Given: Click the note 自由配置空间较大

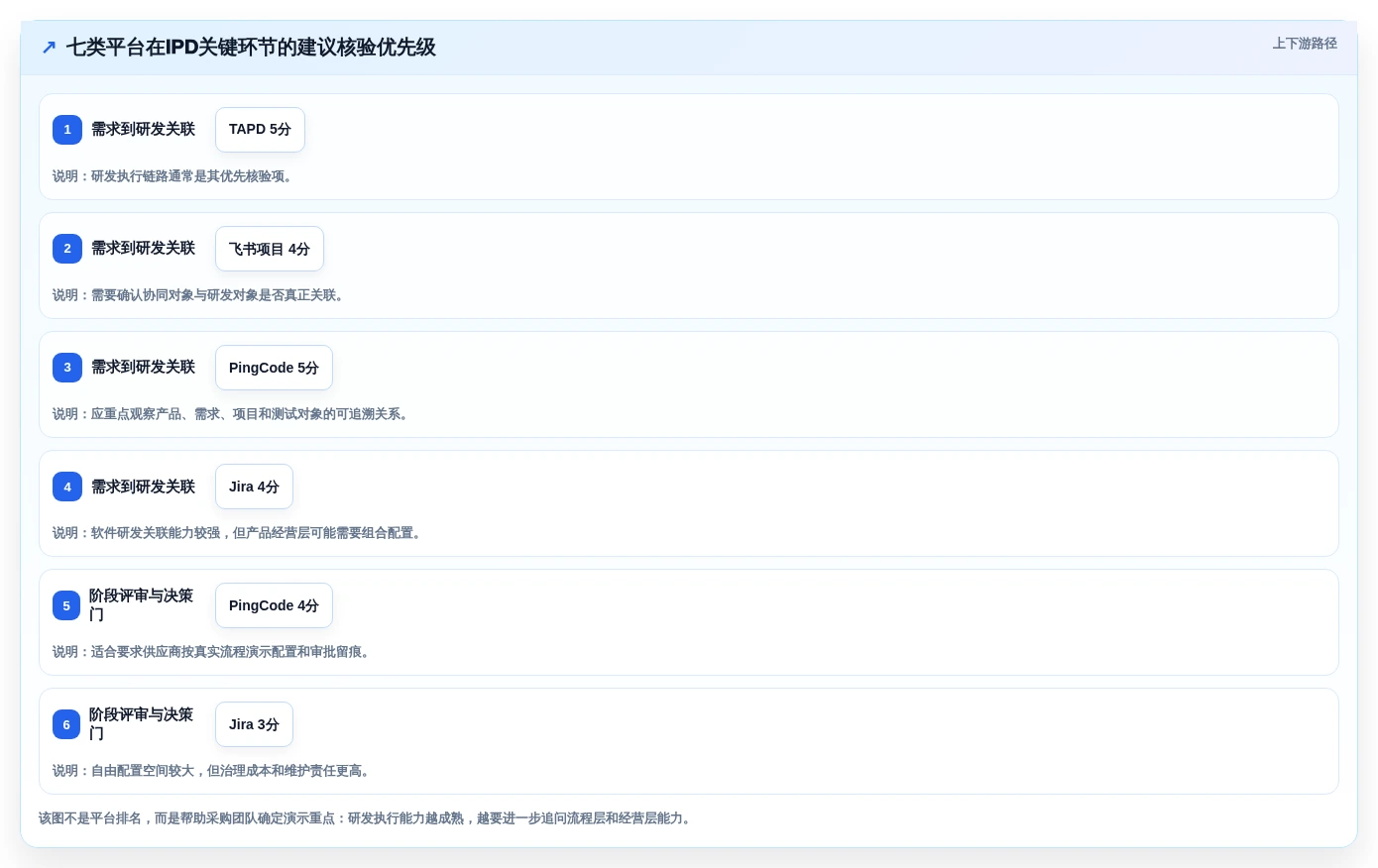Looking at the screenshot, I should click(211, 771).
